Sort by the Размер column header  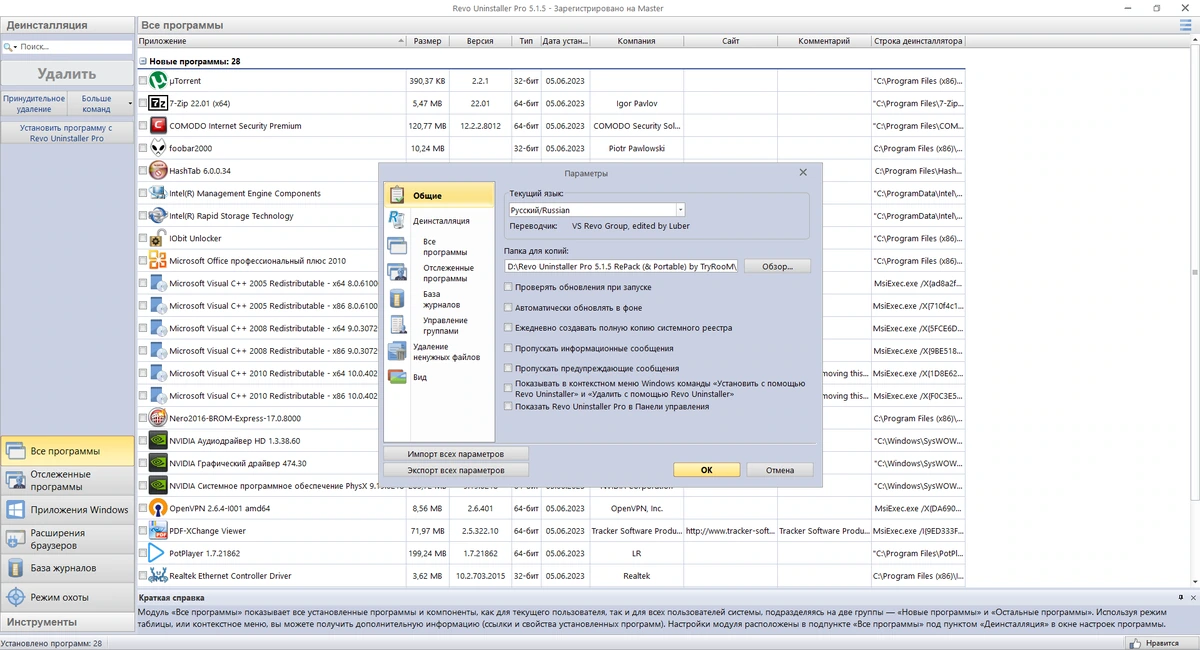point(427,41)
